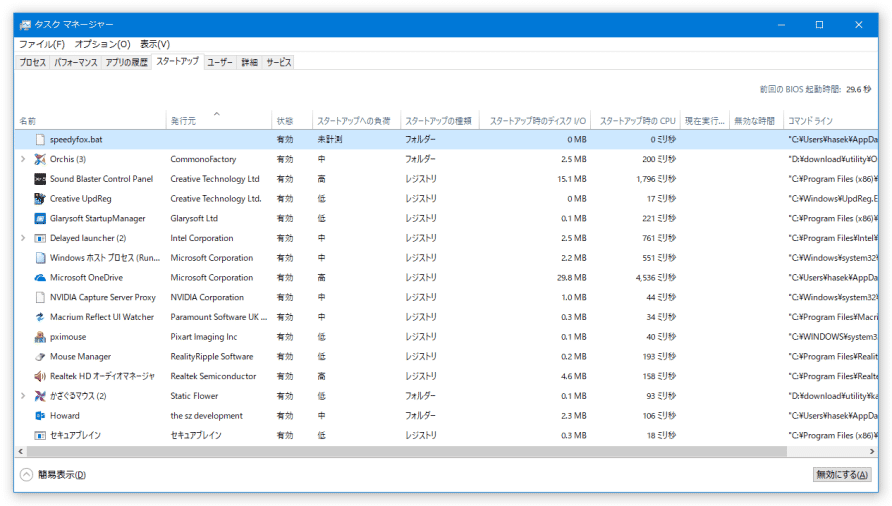Image resolution: width=892 pixels, height=506 pixels.
Task: Collapse to simple view with 簡易表示 arrow
Action: (26, 475)
